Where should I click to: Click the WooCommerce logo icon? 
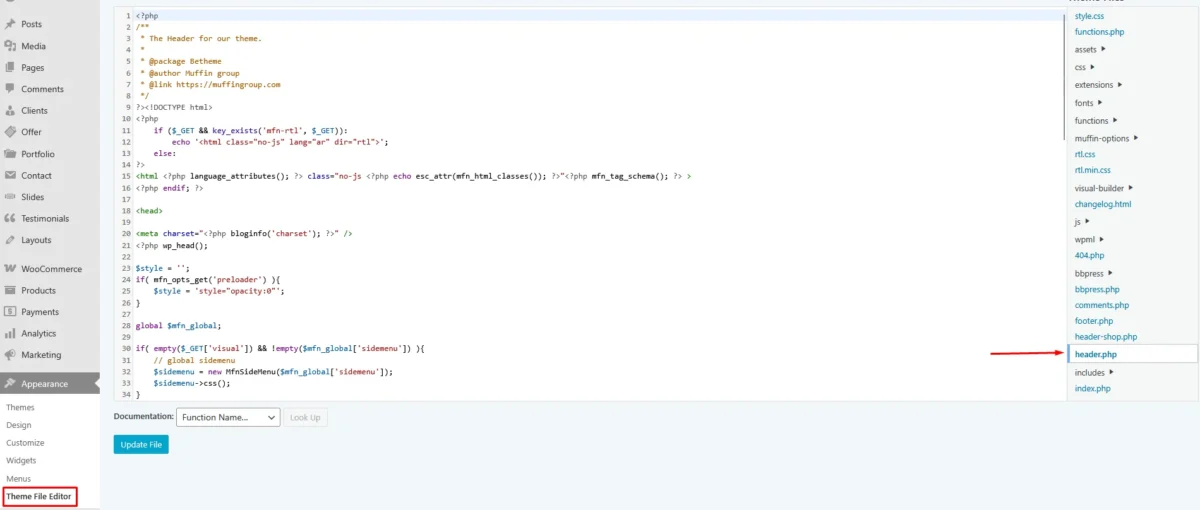coord(10,269)
